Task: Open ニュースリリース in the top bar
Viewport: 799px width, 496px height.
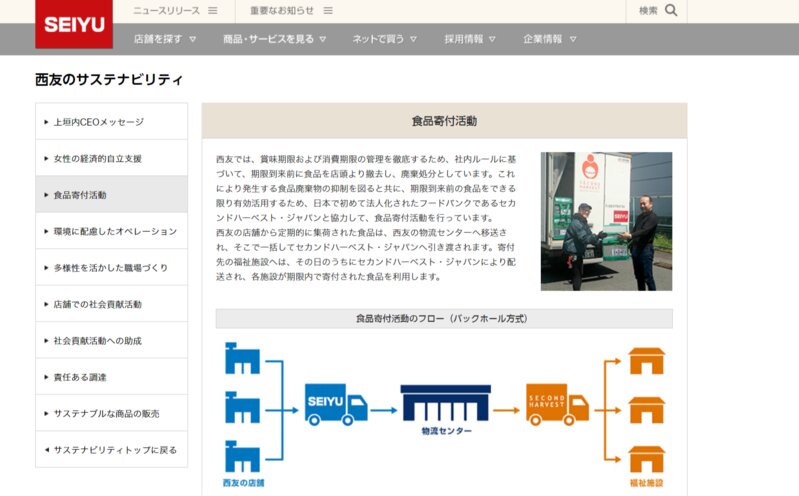Action: coord(167,10)
